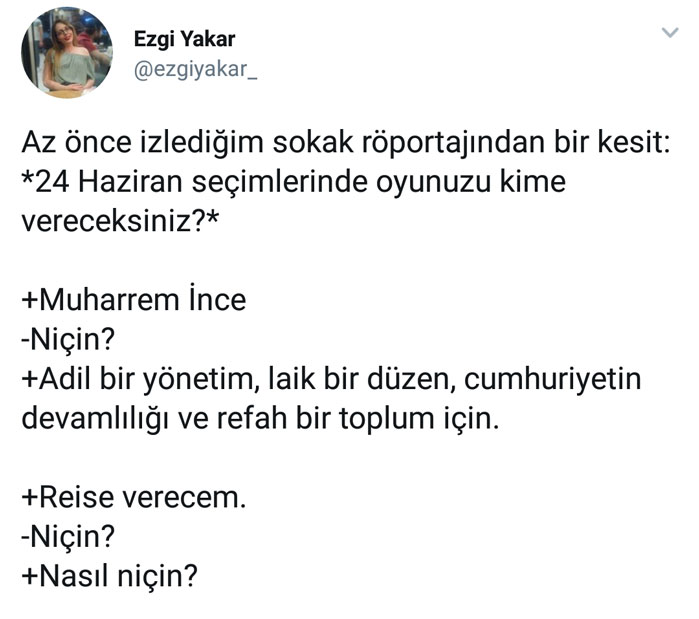Click the word 'cumhuriyetin' in the tweet
The height and width of the screenshot is (619, 699).
(553, 379)
